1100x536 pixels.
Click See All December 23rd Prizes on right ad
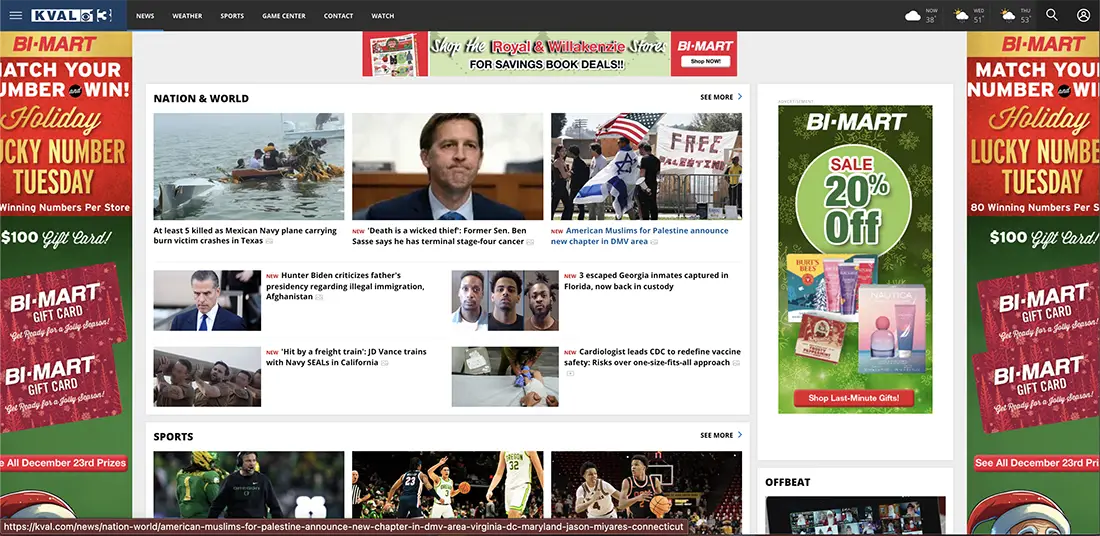click(1037, 463)
